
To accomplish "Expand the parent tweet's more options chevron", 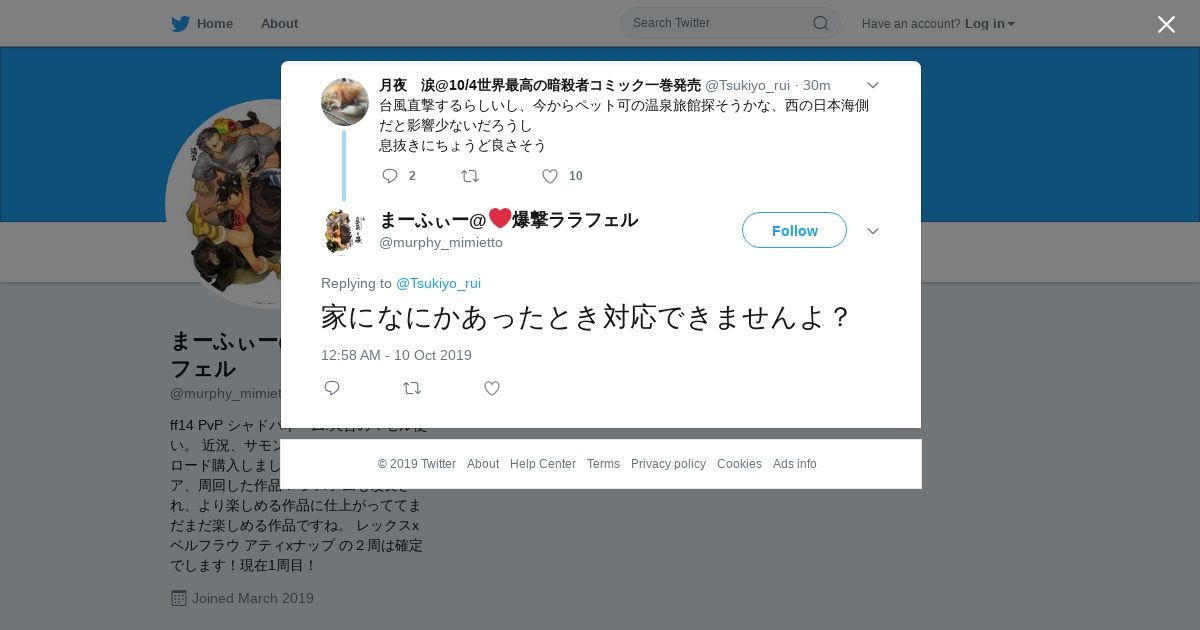I will [872, 85].
